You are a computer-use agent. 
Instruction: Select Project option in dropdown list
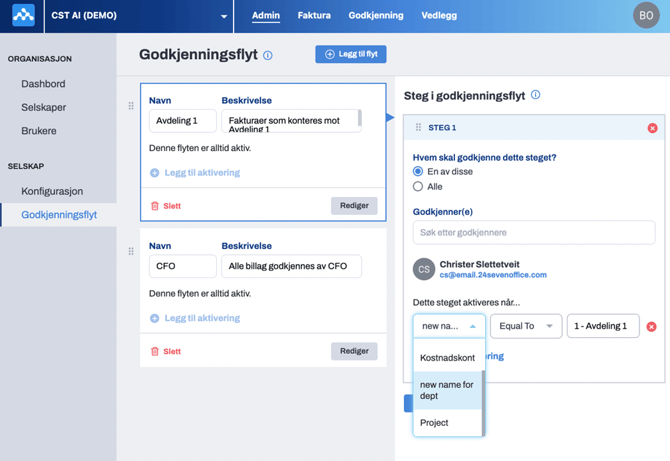click(434, 423)
